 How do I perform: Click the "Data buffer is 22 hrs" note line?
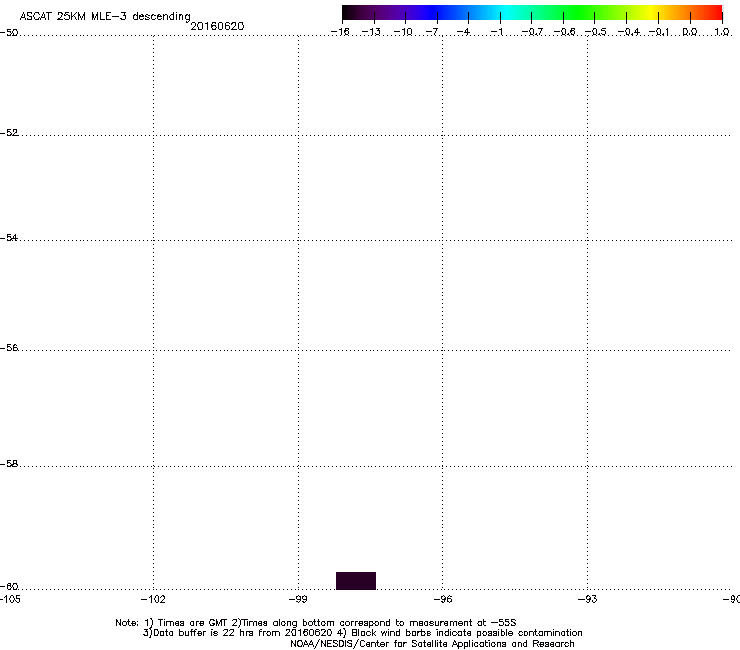(x=363, y=633)
